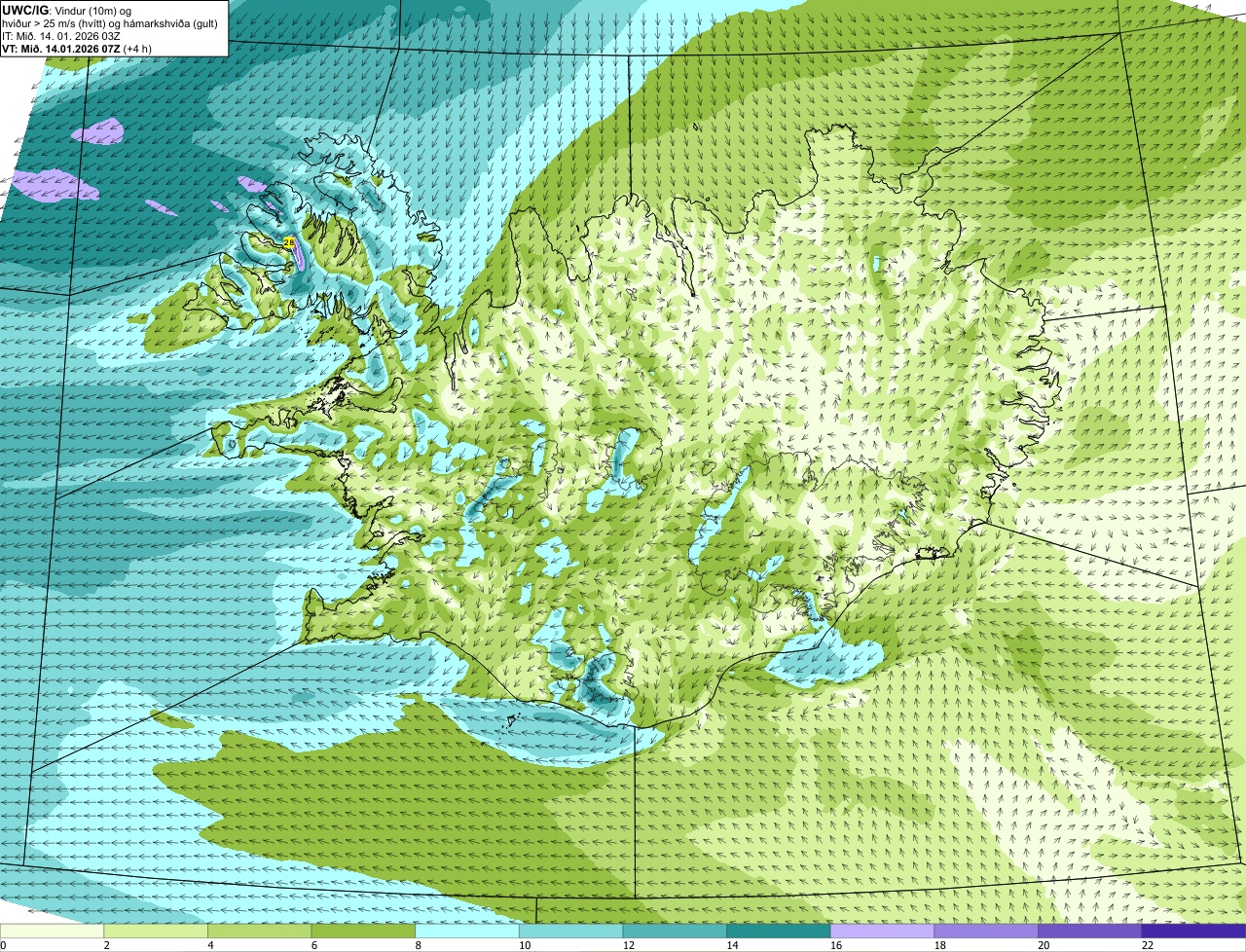Click the 'IT: Mið. 14. 01. 2026 03Z' line
The width and height of the screenshot is (1246, 952).
62,35
